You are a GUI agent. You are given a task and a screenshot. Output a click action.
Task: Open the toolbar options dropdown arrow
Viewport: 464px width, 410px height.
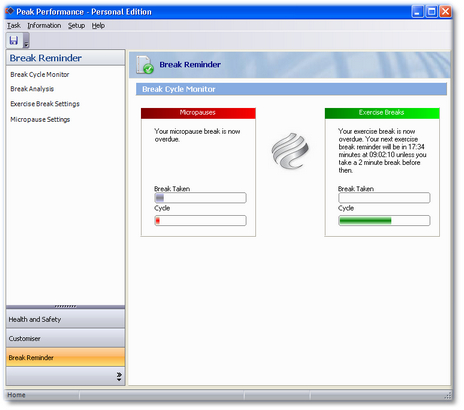[x=26, y=41]
